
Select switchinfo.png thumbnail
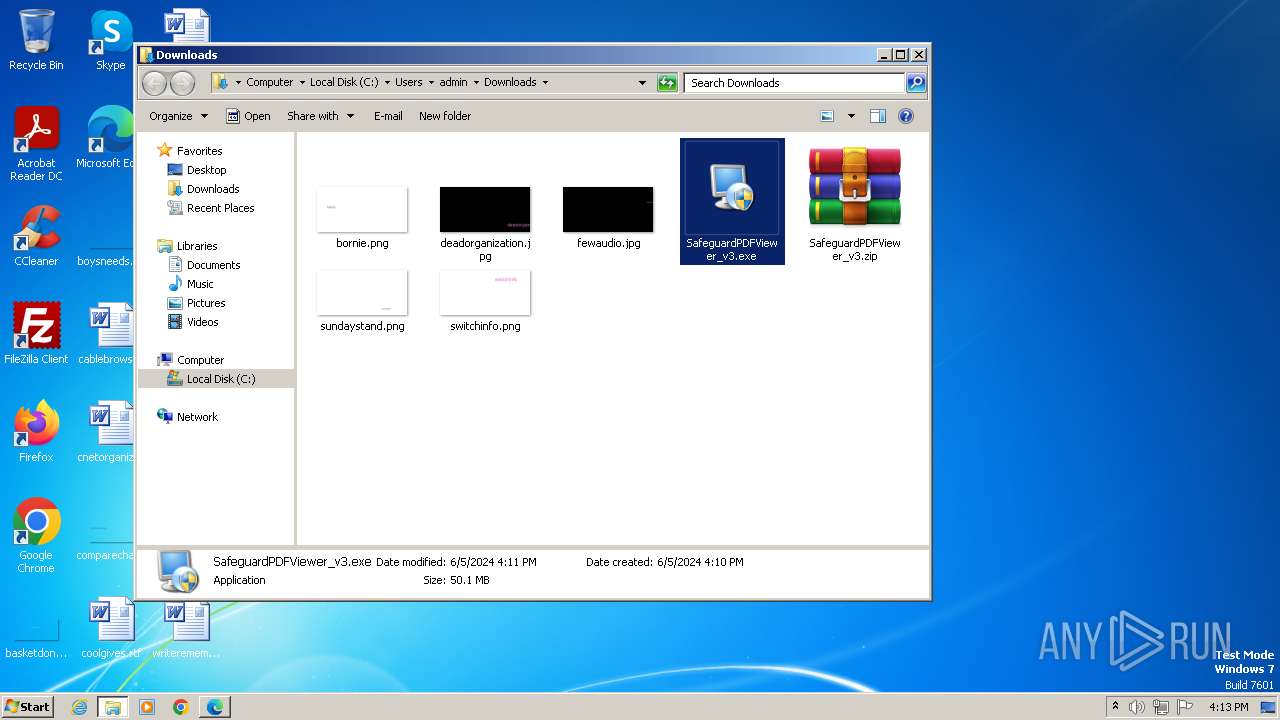pyautogui.click(x=485, y=292)
